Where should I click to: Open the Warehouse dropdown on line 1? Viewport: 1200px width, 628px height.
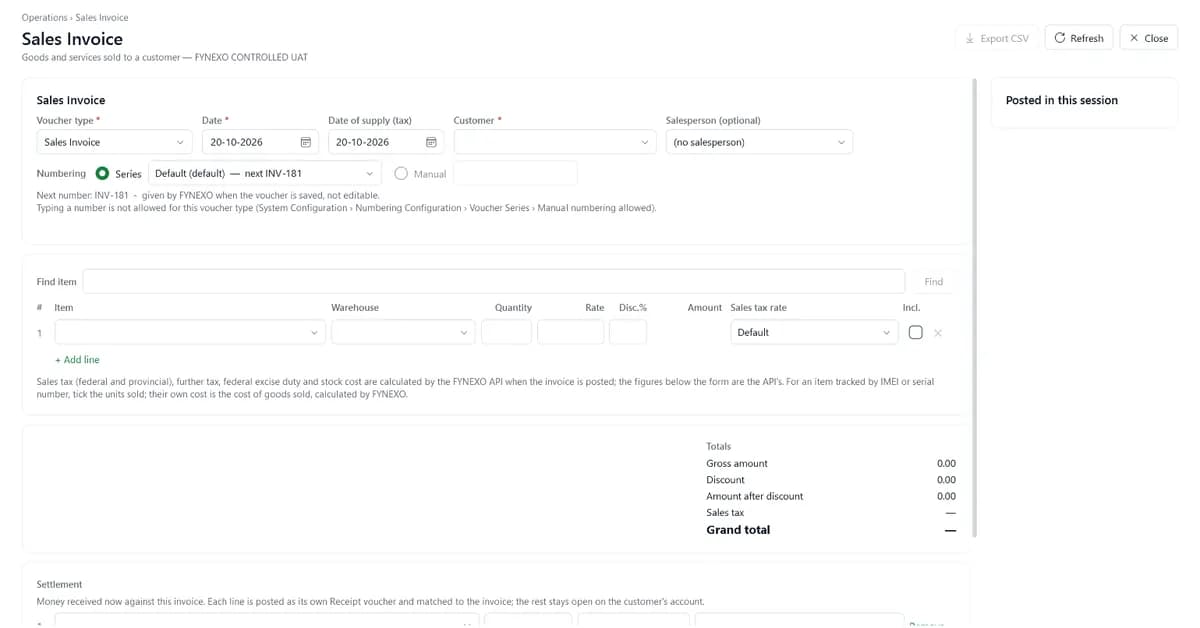[403, 332]
